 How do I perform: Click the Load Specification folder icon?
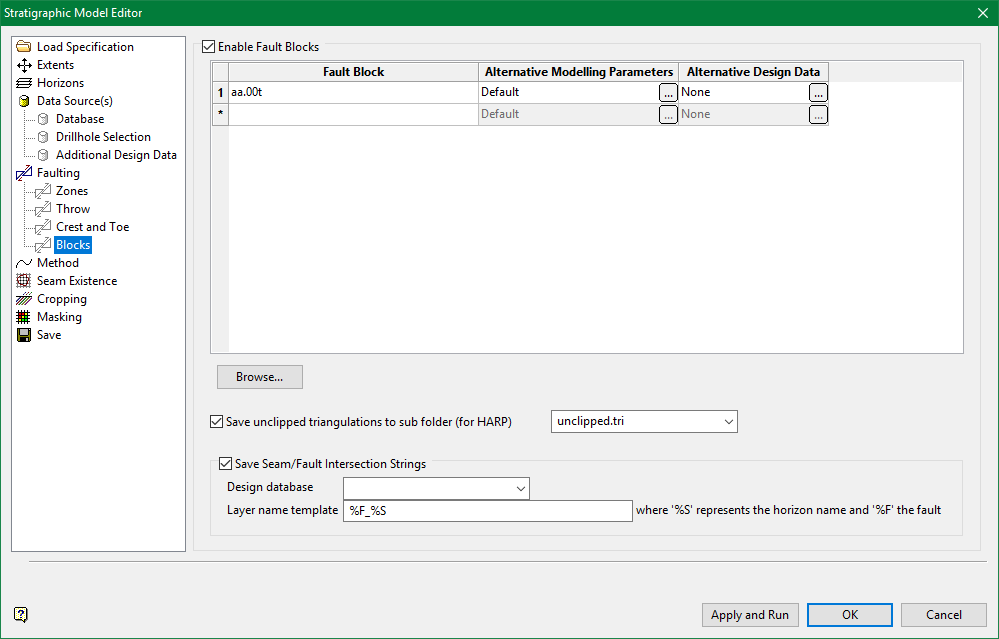pos(24,47)
